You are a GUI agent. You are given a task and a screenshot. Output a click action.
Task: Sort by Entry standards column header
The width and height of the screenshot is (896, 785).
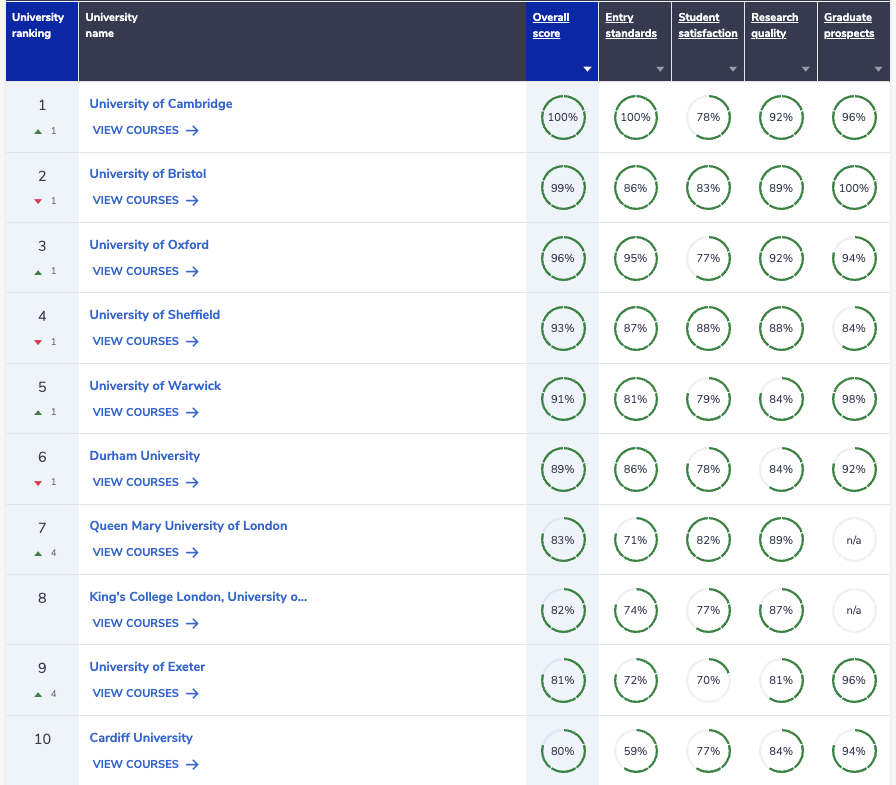631,25
